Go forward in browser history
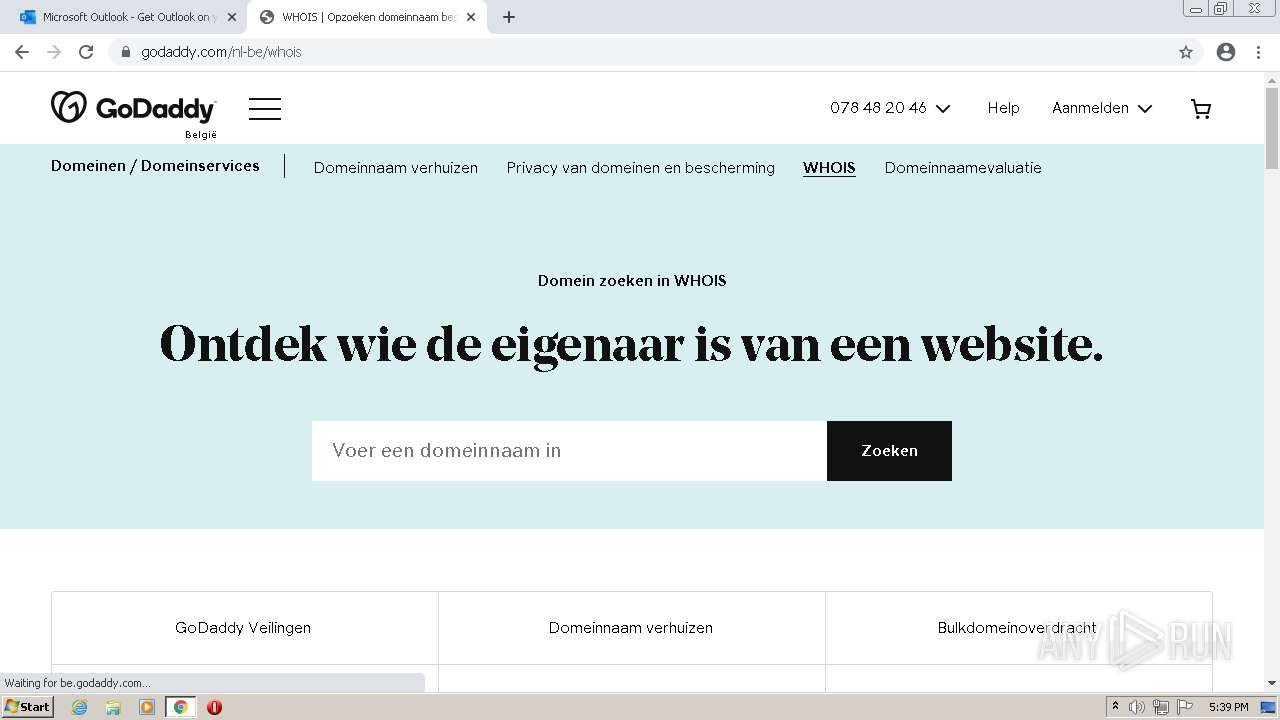 (54, 52)
